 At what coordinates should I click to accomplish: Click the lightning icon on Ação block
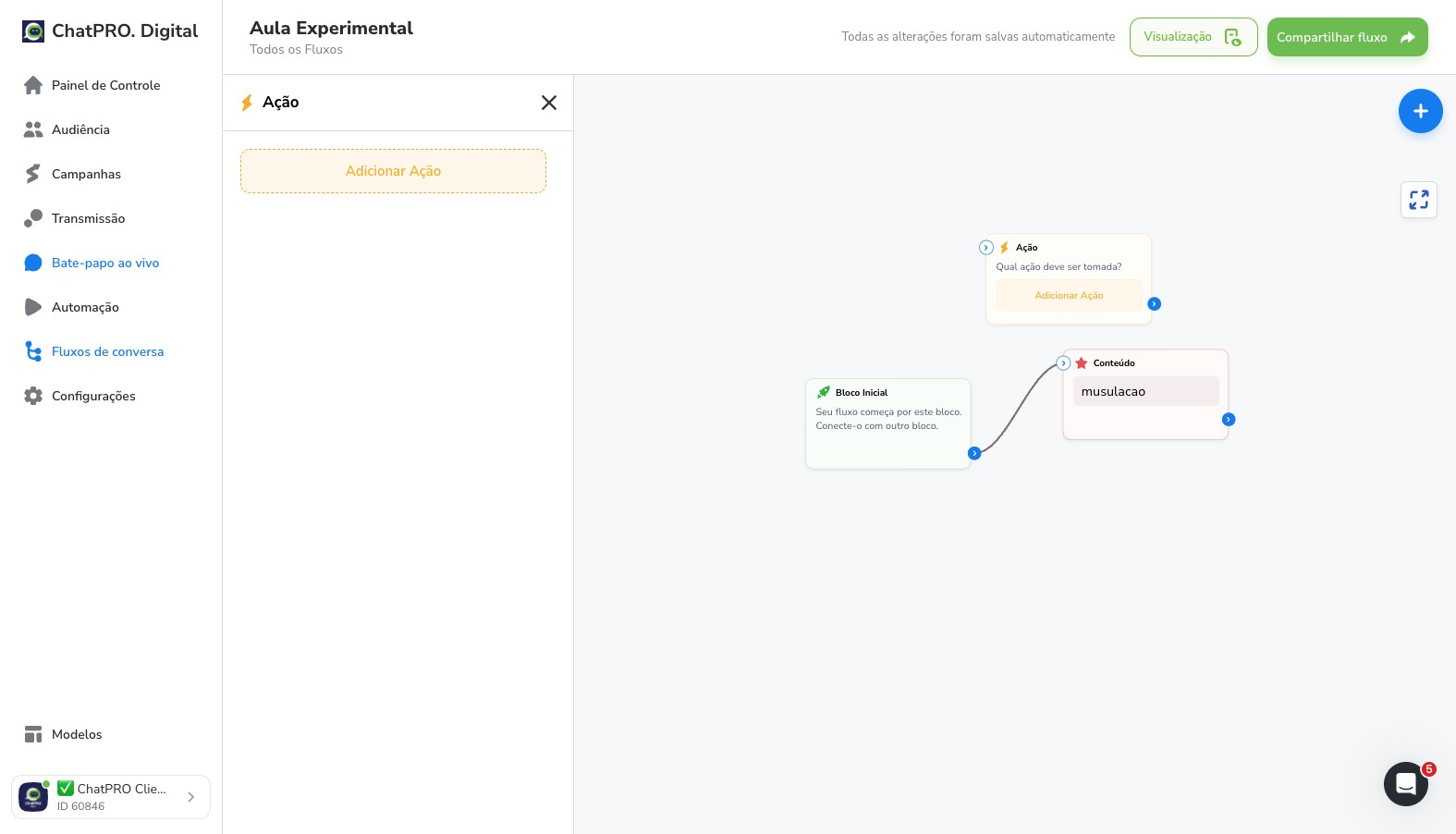tap(1004, 248)
